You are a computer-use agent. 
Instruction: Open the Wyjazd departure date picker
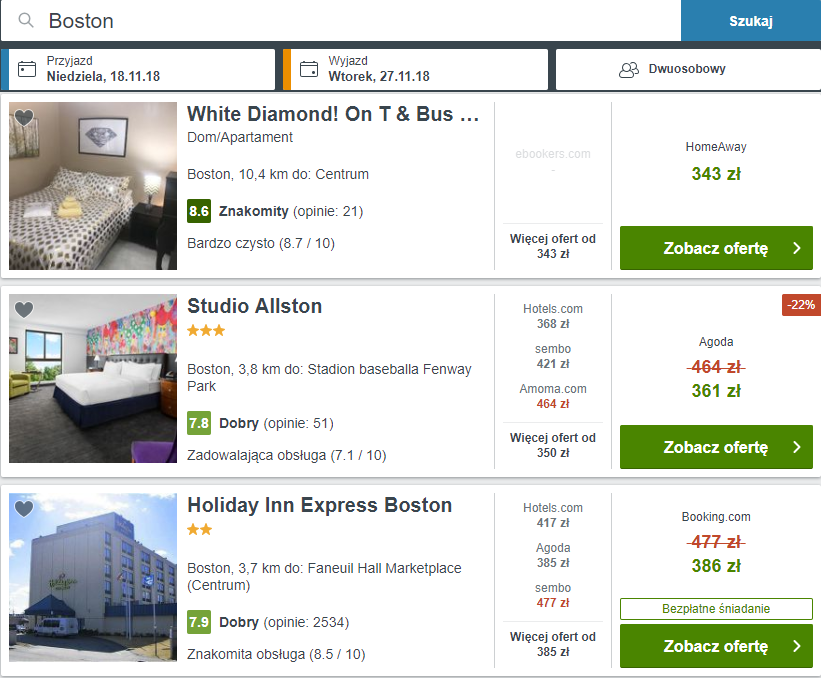[415, 69]
